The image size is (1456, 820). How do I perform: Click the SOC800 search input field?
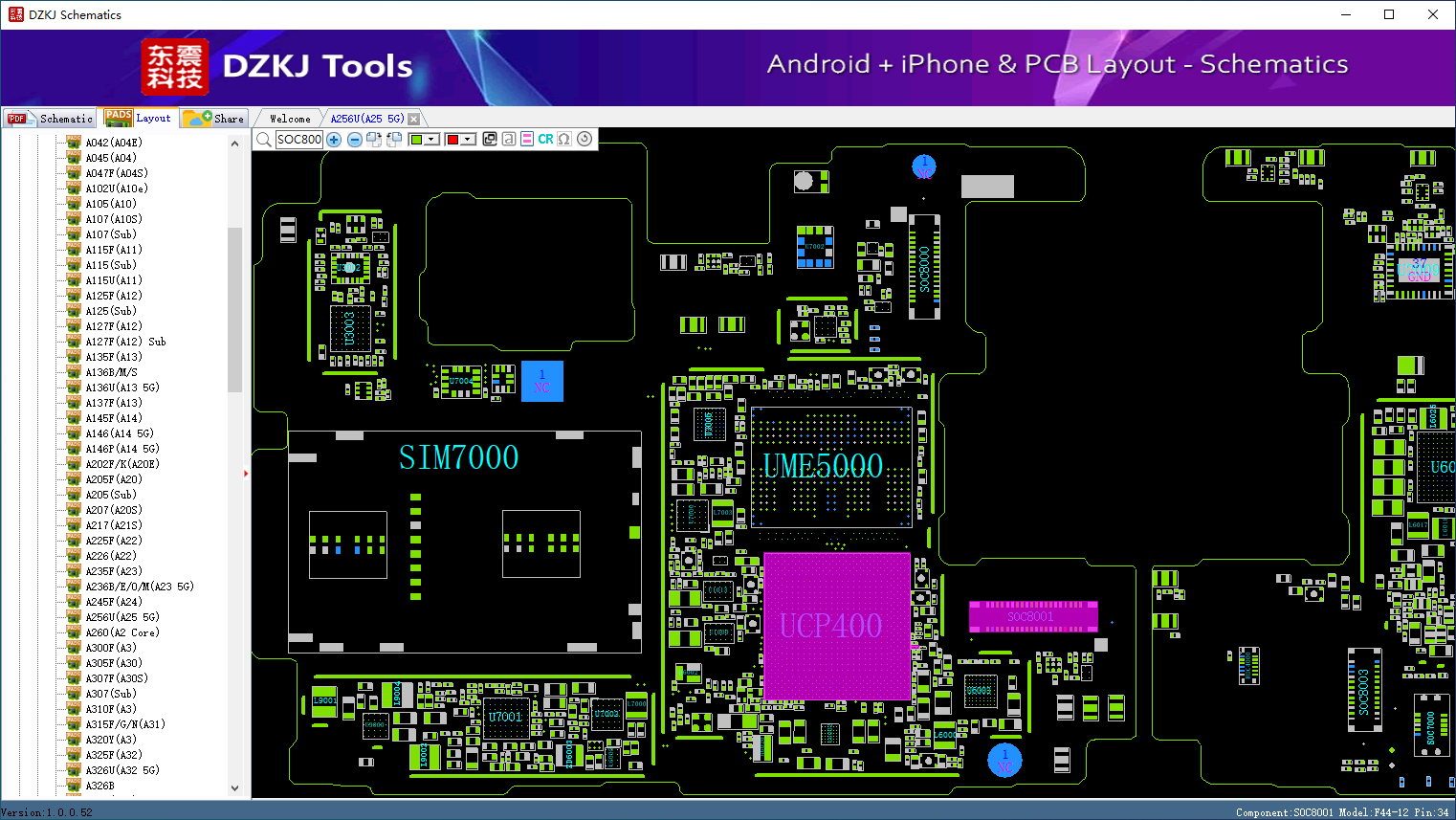[x=299, y=140]
